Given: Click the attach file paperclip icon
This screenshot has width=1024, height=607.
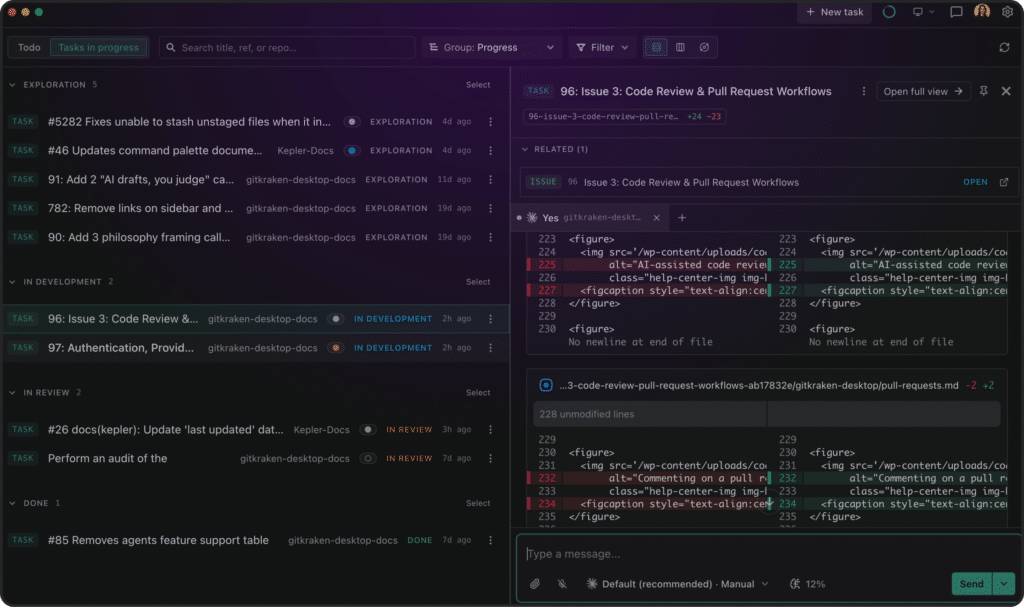Looking at the screenshot, I should 535,583.
